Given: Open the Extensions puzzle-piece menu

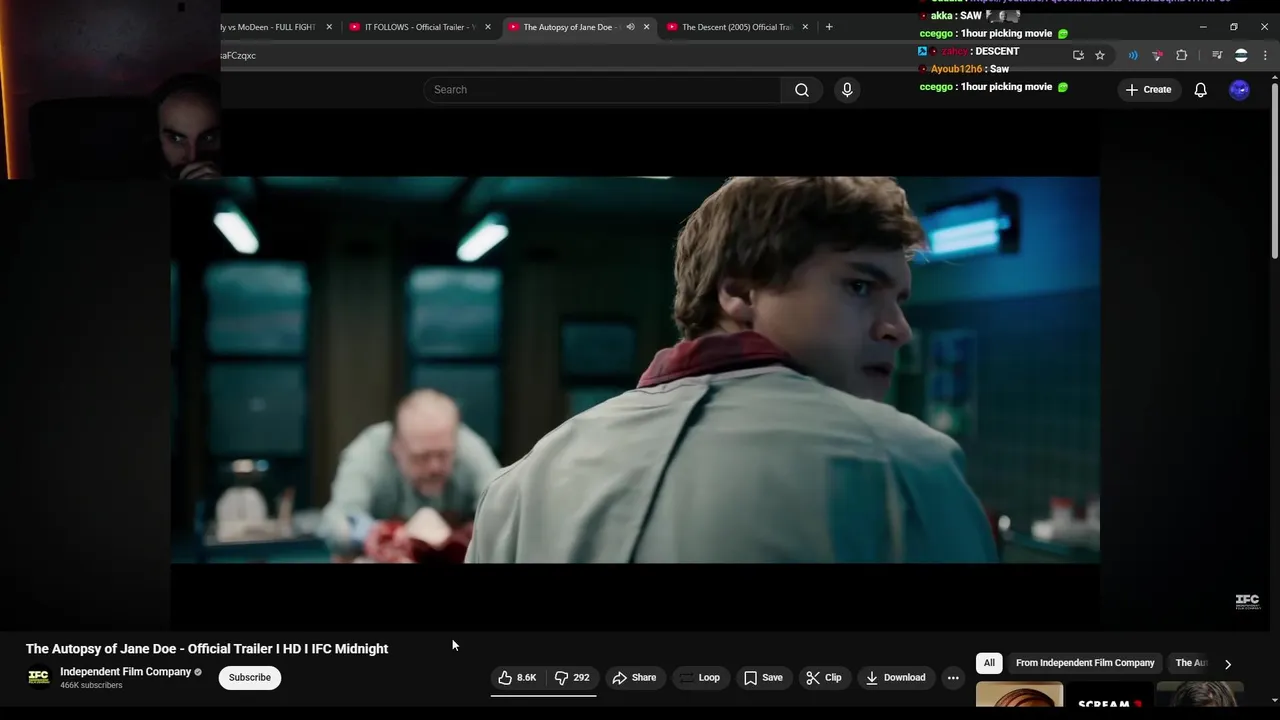Looking at the screenshot, I should [1181, 55].
